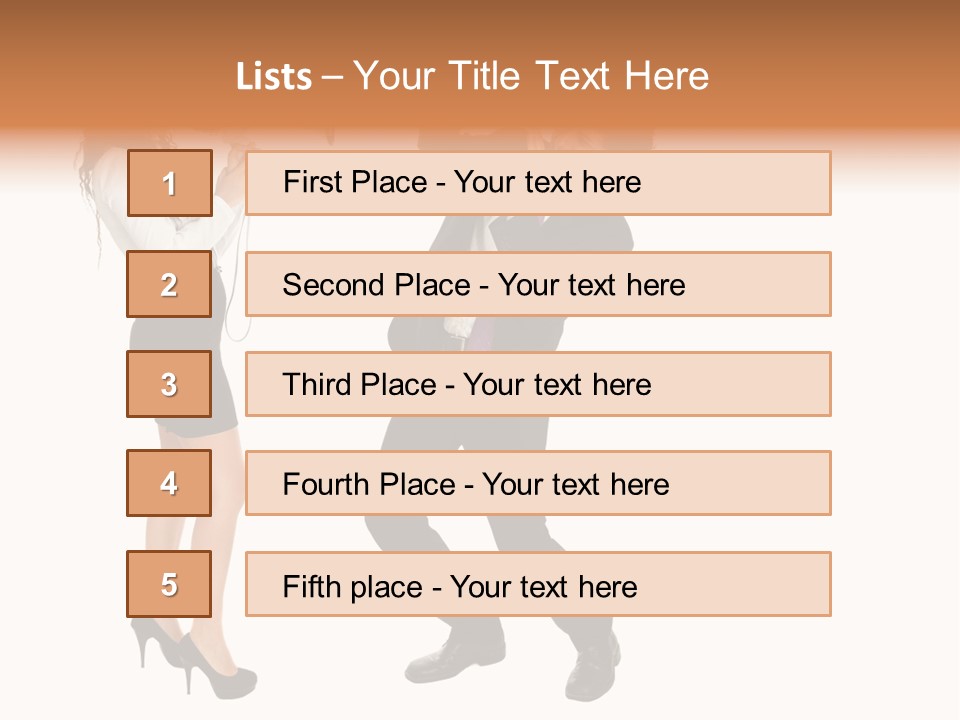
Task: Click the bold word Lists in title
Action: (274, 77)
